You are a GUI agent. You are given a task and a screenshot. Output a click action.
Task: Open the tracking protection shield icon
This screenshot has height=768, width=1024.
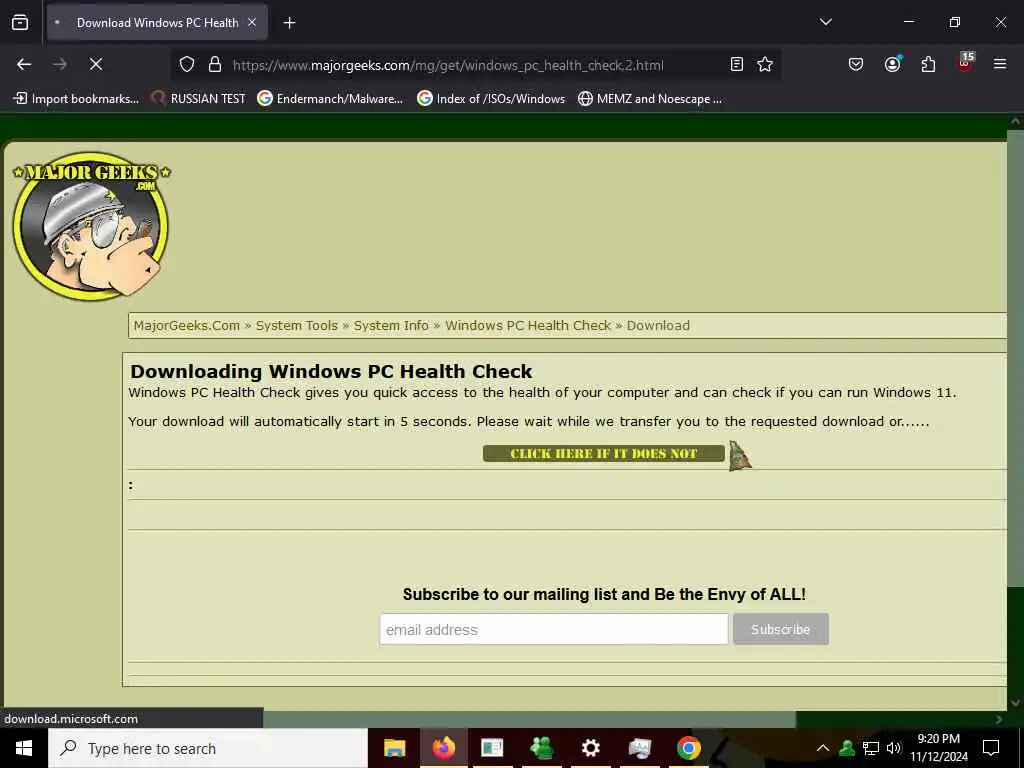point(187,65)
